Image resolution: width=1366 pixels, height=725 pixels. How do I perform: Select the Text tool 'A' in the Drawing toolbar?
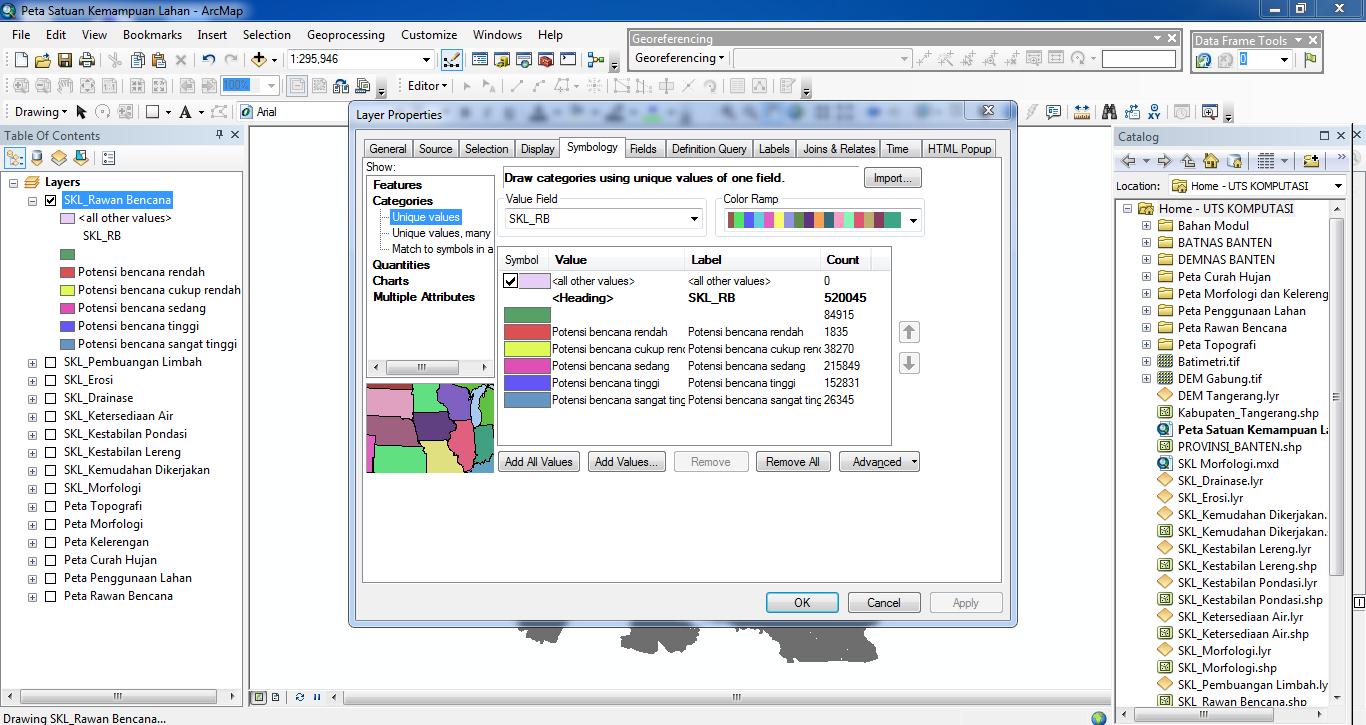pyautogui.click(x=185, y=112)
